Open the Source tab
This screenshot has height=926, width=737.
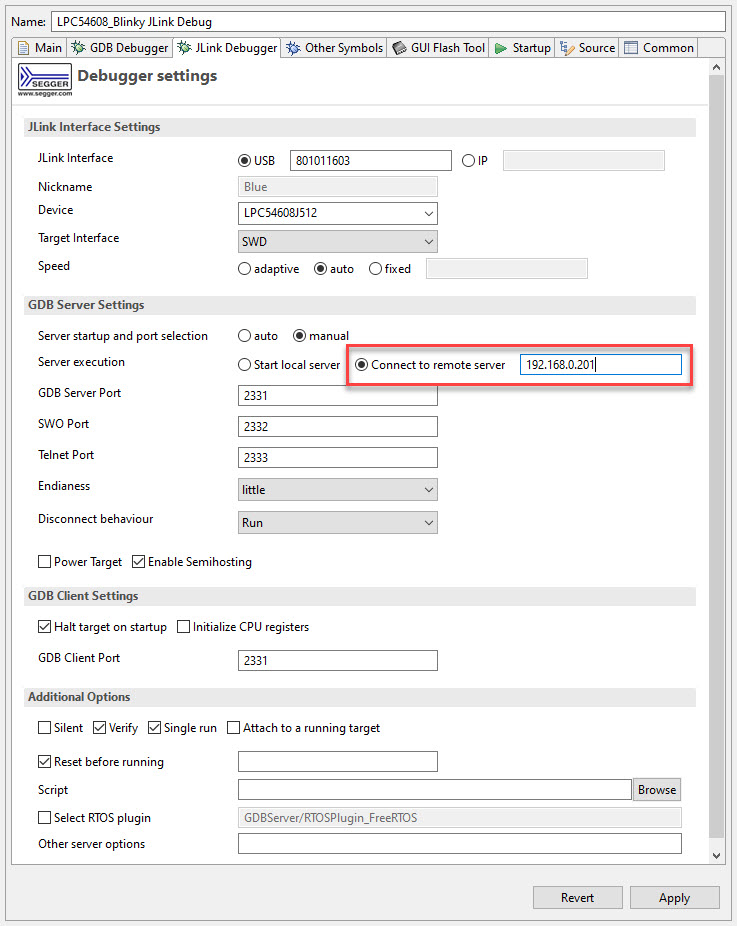[x=588, y=48]
